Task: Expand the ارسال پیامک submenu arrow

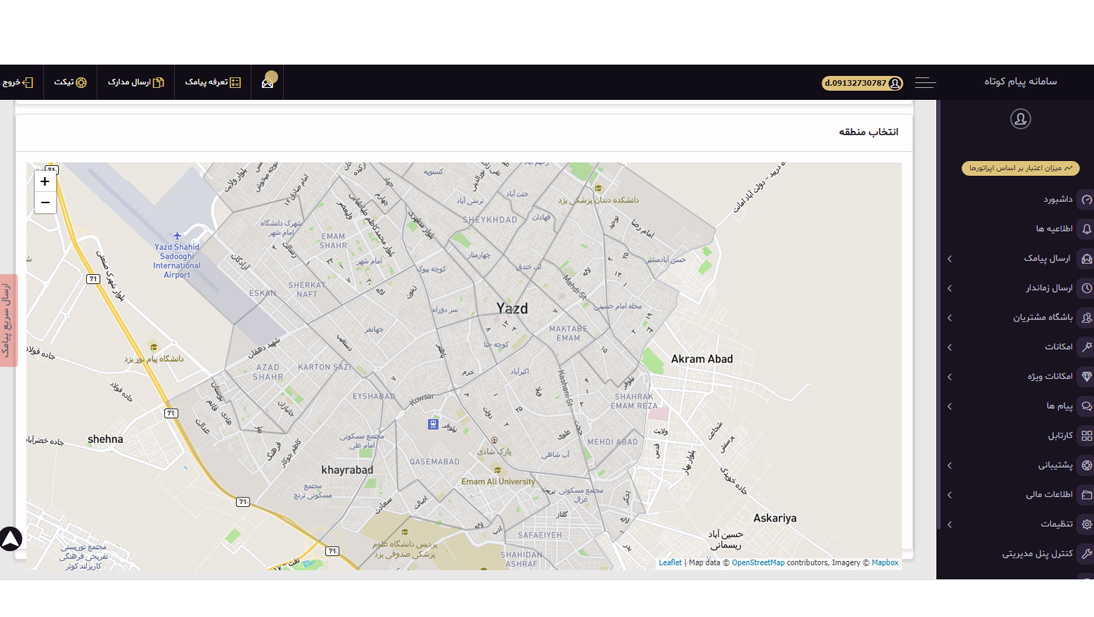Action: click(949, 259)
